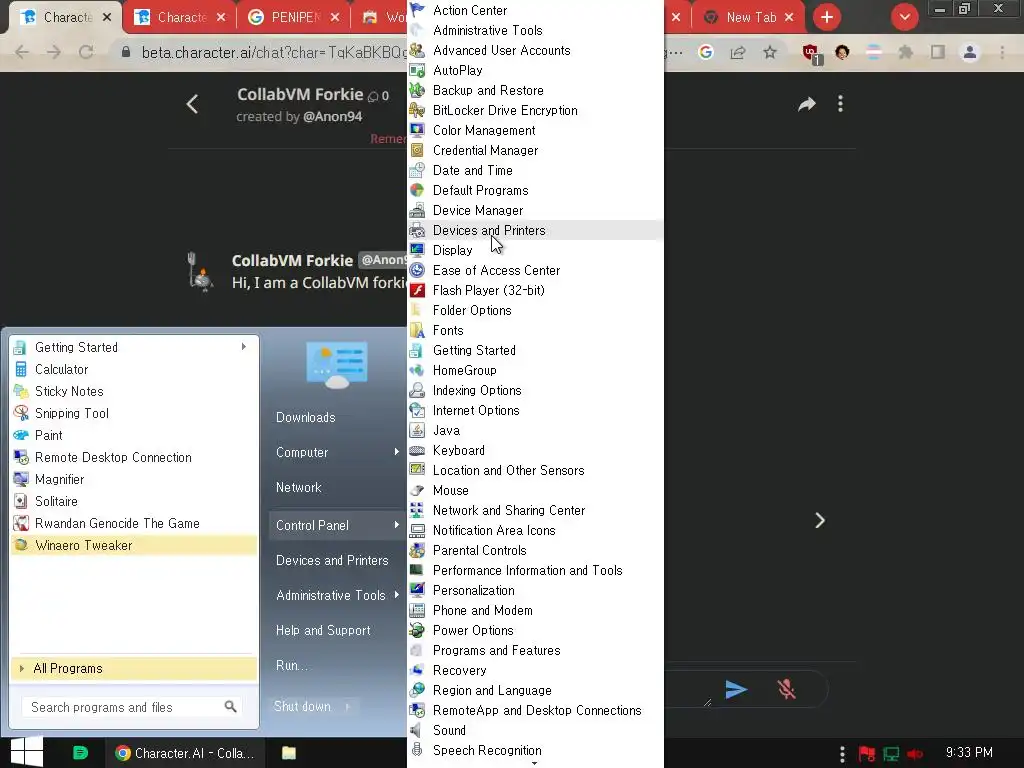Click the Power Options battery icon

click(x=417, y=630)
